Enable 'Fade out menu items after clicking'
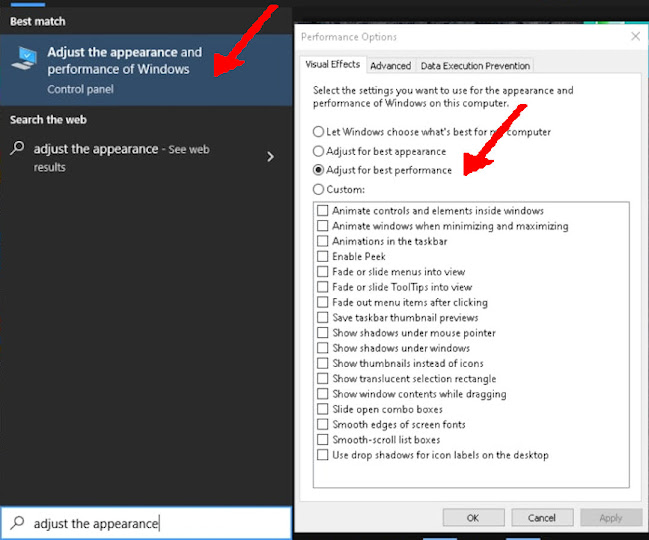Image resolution: width=649 pixels, height=540 pixels. [322, 302]
